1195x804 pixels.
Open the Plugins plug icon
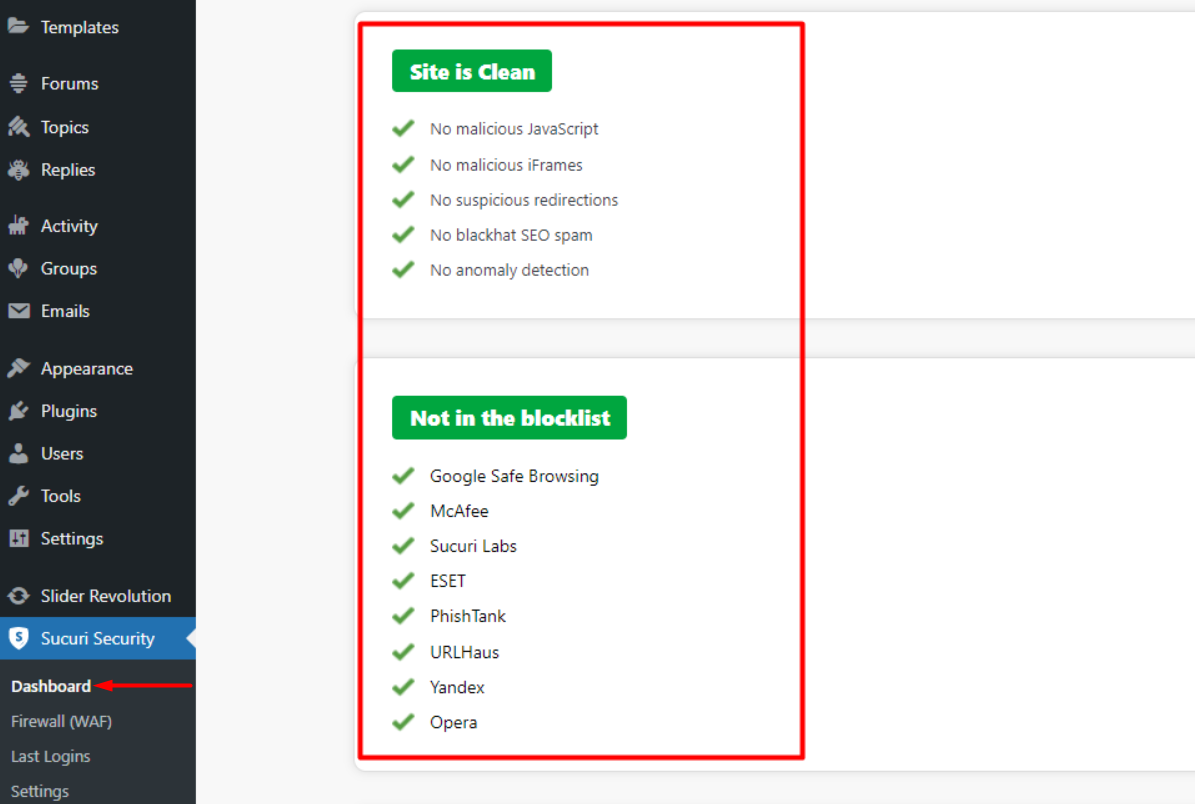18,411
